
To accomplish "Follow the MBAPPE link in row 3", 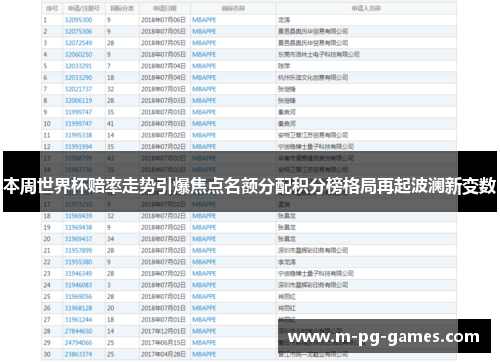I will pos(204,43).
